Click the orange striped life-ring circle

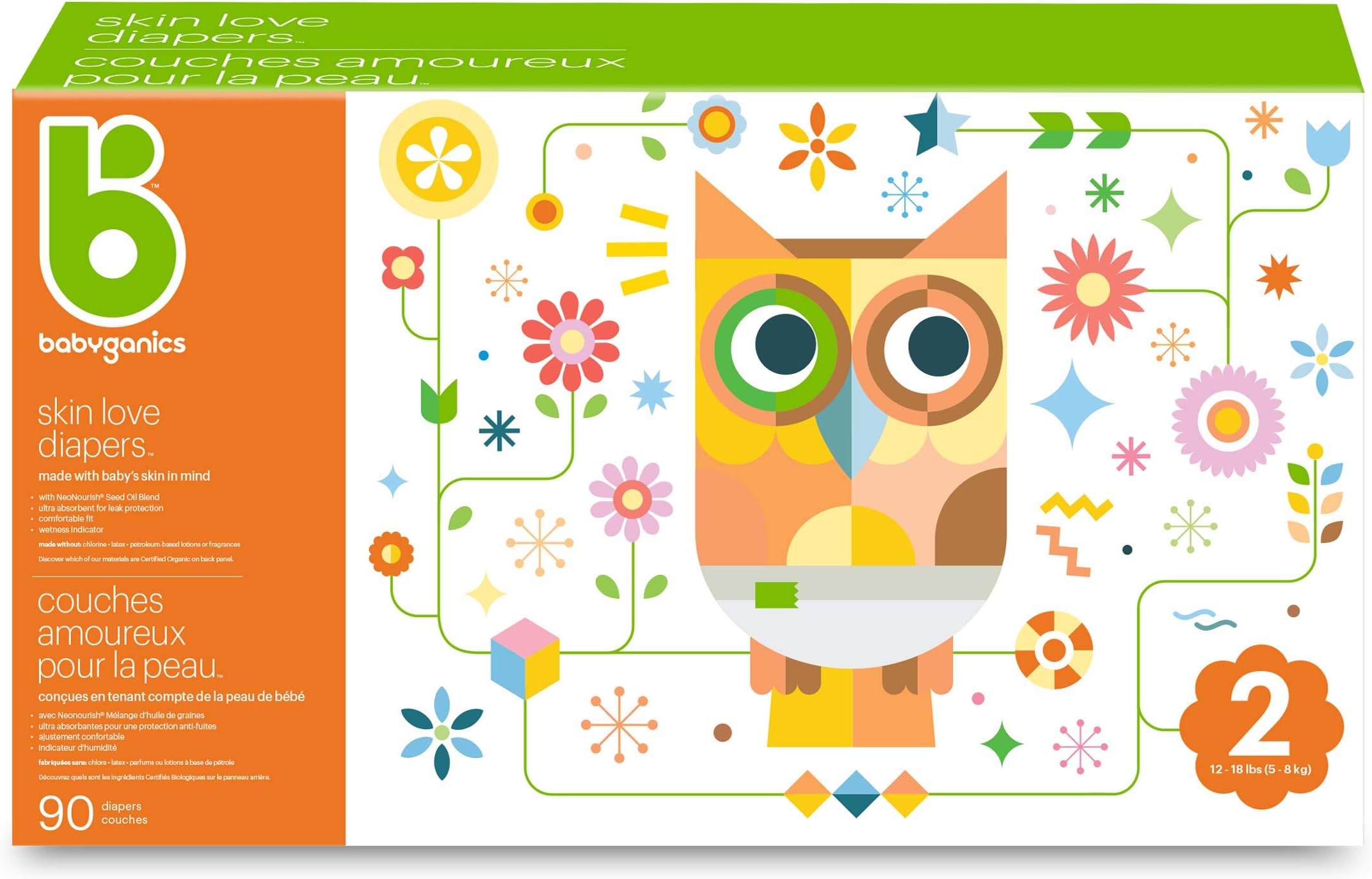1054,650
